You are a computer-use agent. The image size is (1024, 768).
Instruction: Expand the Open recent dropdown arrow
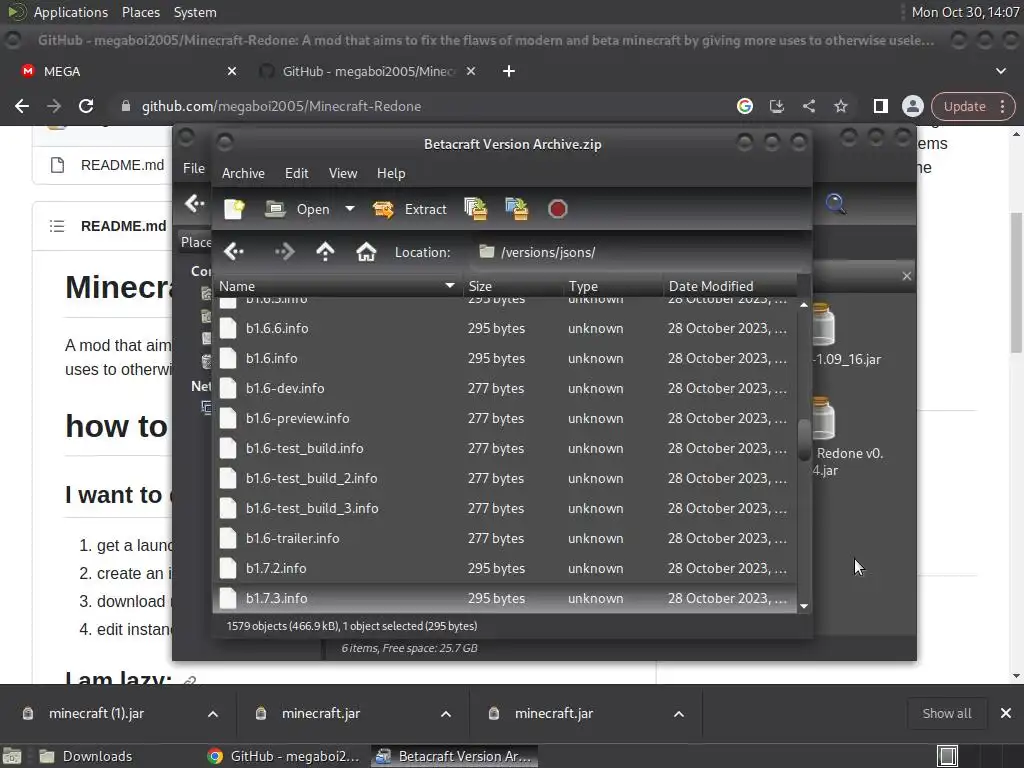pos(350,209)
